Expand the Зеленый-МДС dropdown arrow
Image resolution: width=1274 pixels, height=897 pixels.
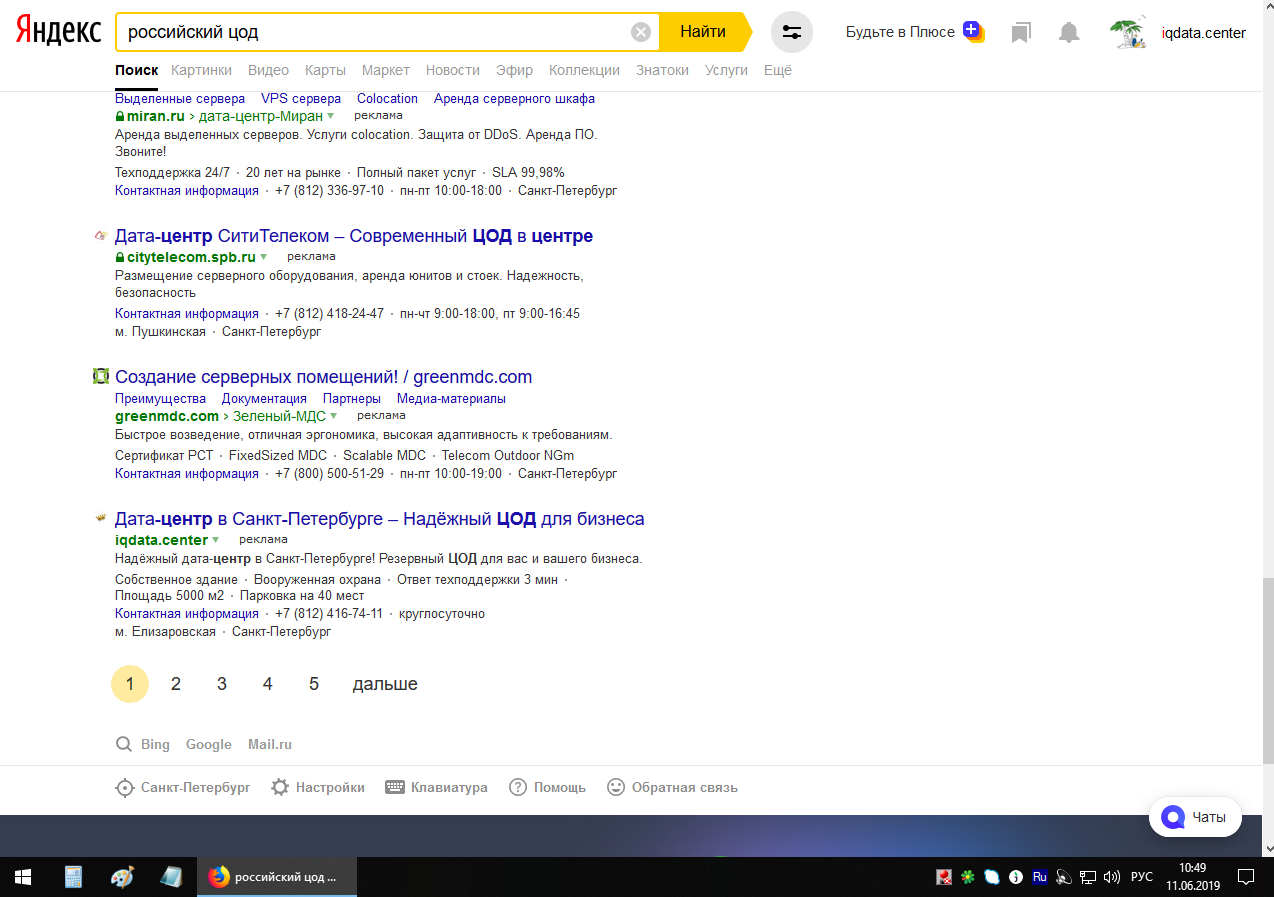(x=334, y=416)
